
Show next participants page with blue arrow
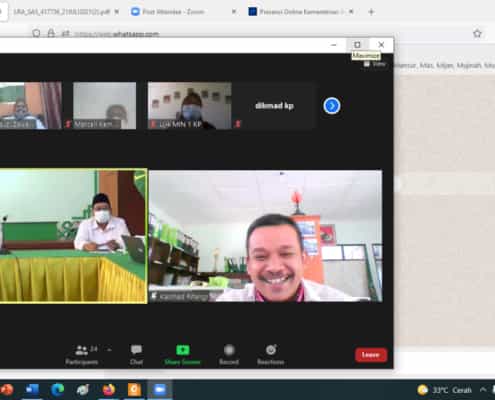(332, 106)
